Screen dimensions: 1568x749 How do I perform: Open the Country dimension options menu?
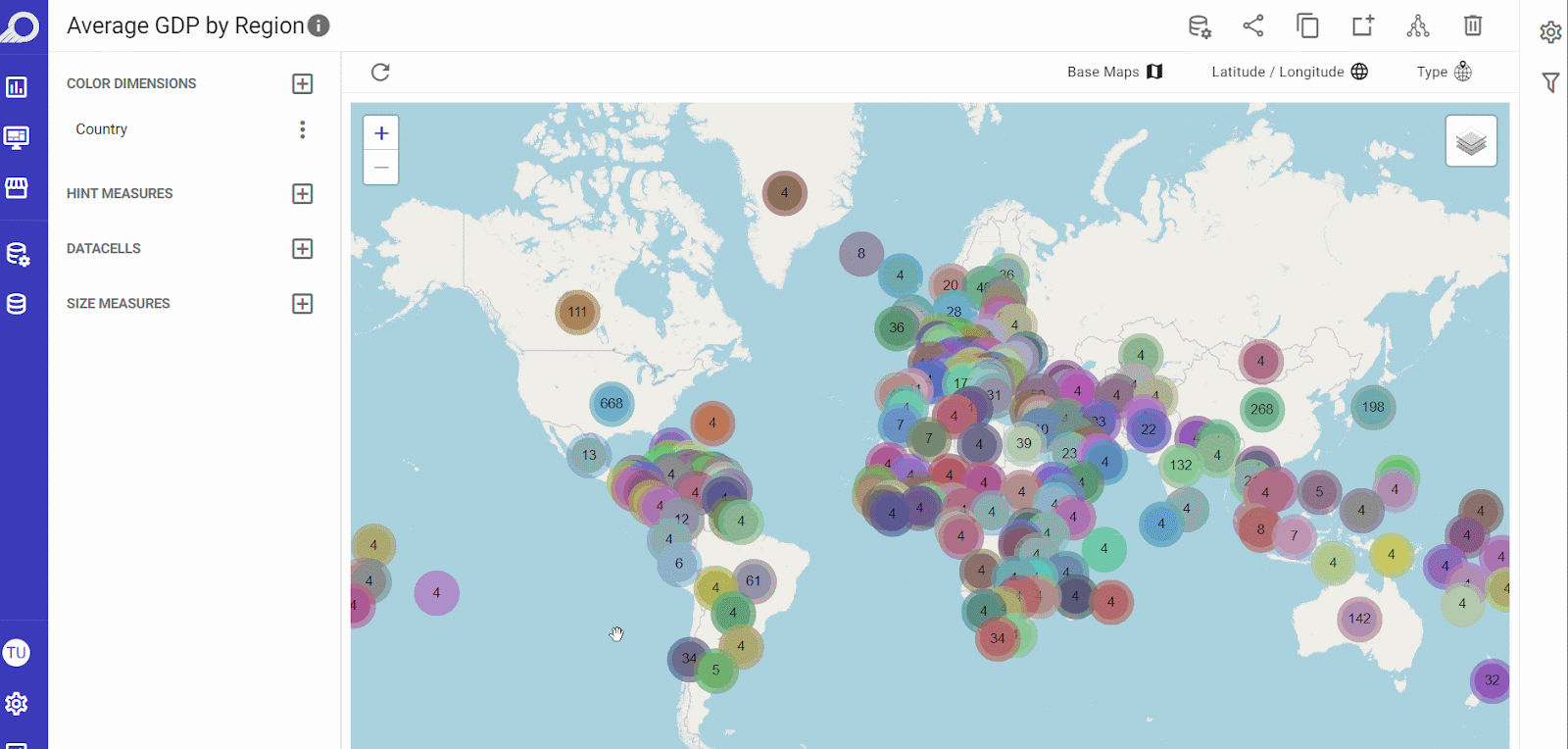pos(303,129)
